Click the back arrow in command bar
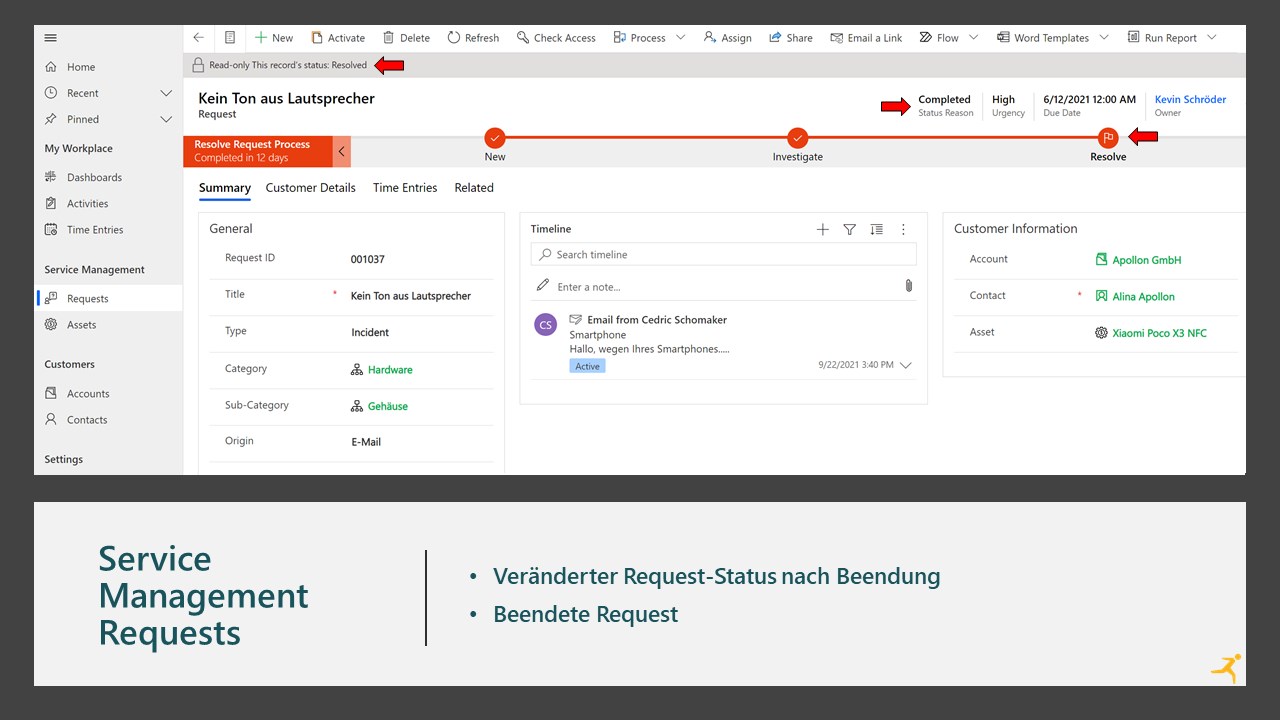The width and height of the screenshot is (1280, 720). click(x=199, y=38)
